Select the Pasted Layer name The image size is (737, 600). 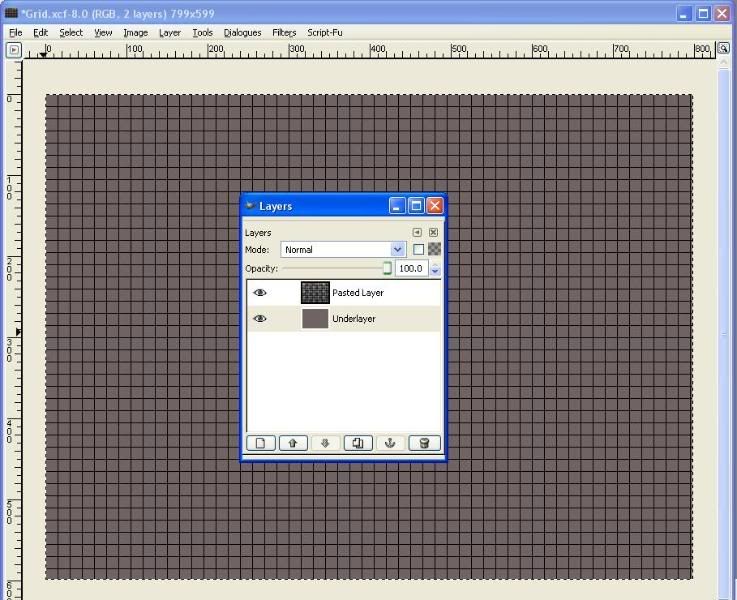[358, 293]
